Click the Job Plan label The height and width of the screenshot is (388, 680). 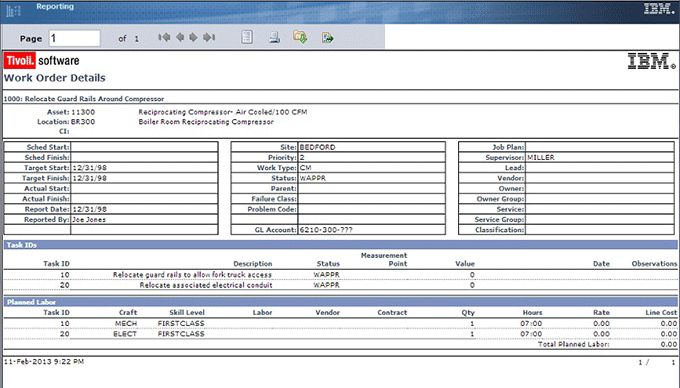(x=508, y=147)
